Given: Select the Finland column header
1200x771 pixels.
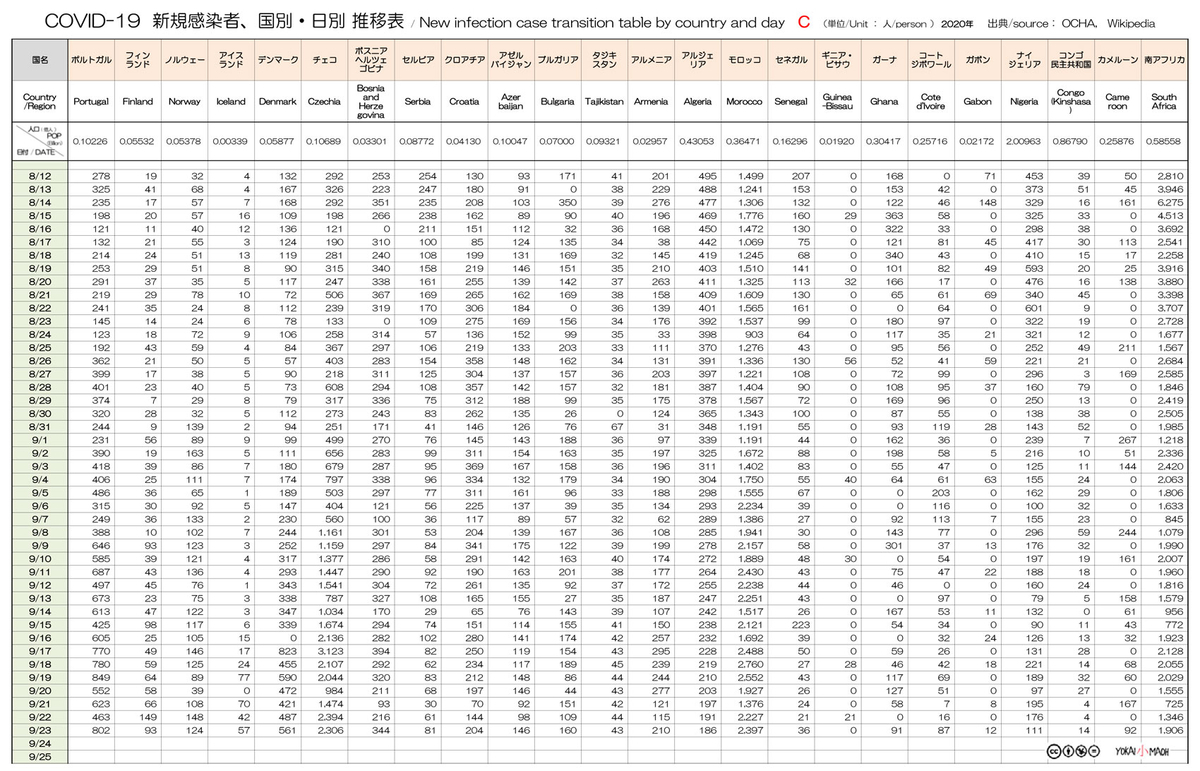Looking at the screenshot, I should coord(137,102).
